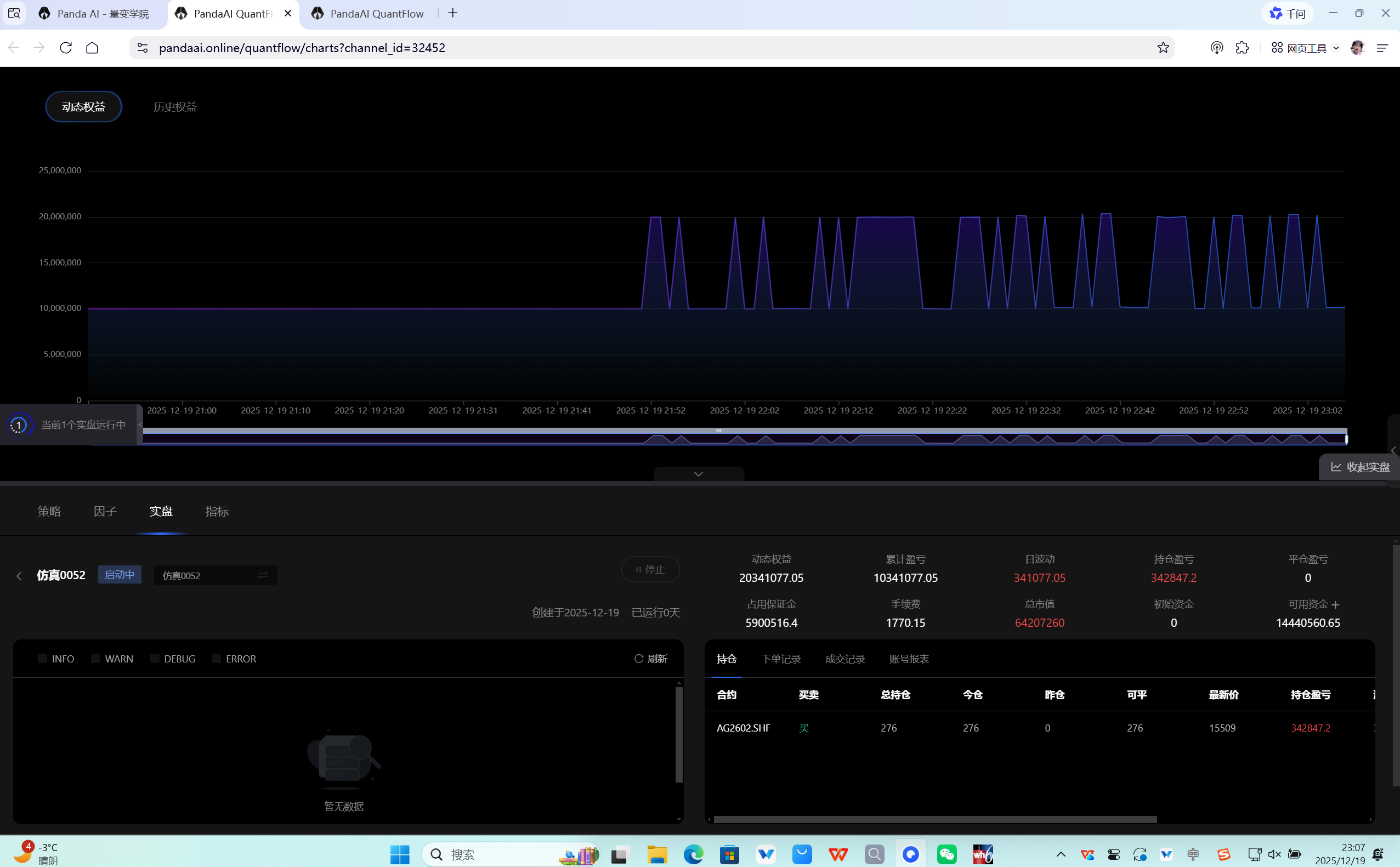Switch to the Panda AI 量变学院 tab
Image resolution: width=1400 pixels, height=867 pixels.
[x=93, y=14]
